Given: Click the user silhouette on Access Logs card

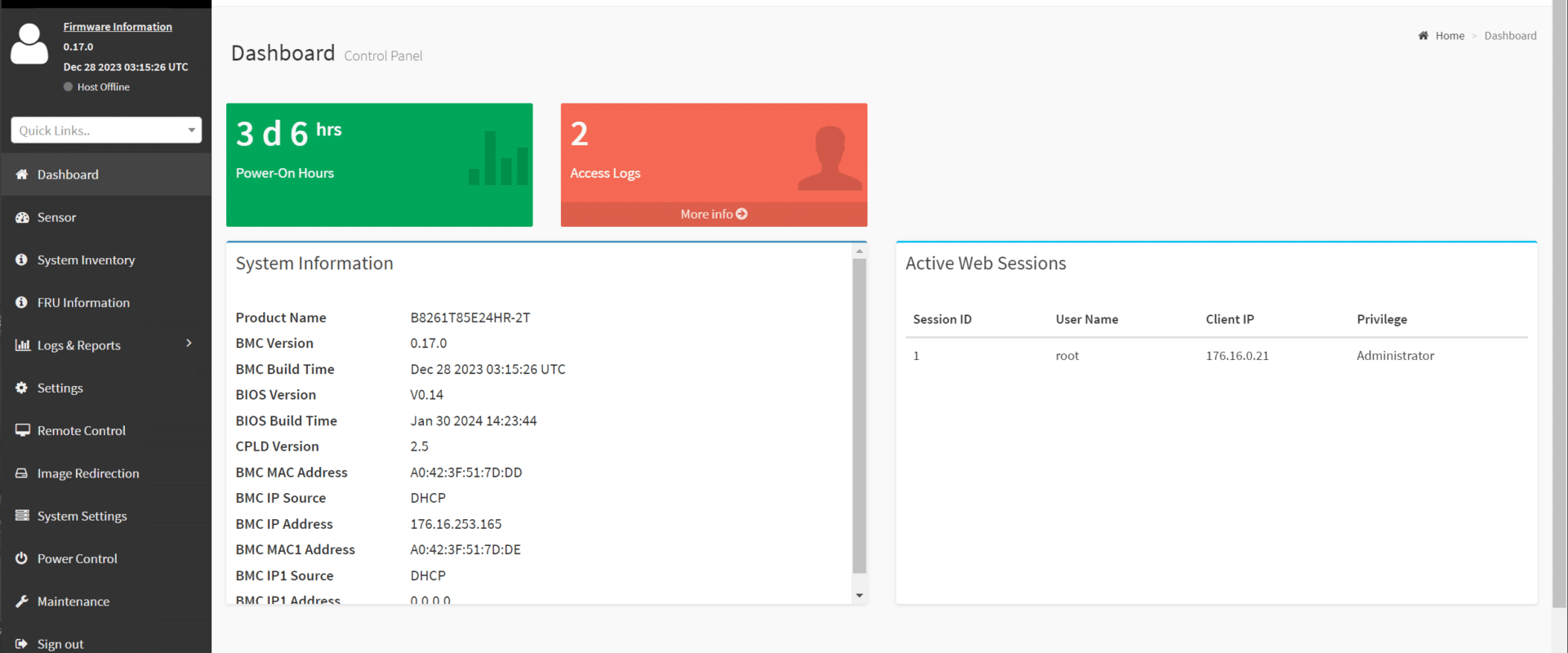Looking at the screenshot, I should click(830, 158).
